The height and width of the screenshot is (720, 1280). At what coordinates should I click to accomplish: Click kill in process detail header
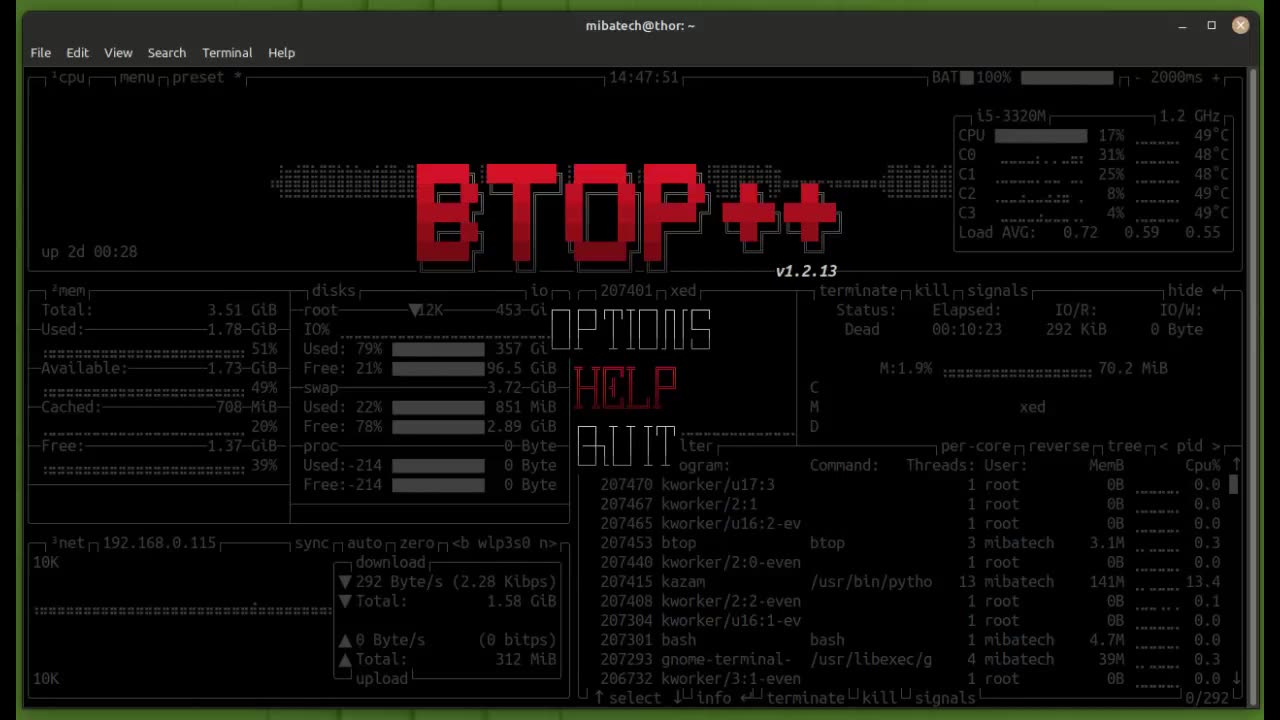932,291
